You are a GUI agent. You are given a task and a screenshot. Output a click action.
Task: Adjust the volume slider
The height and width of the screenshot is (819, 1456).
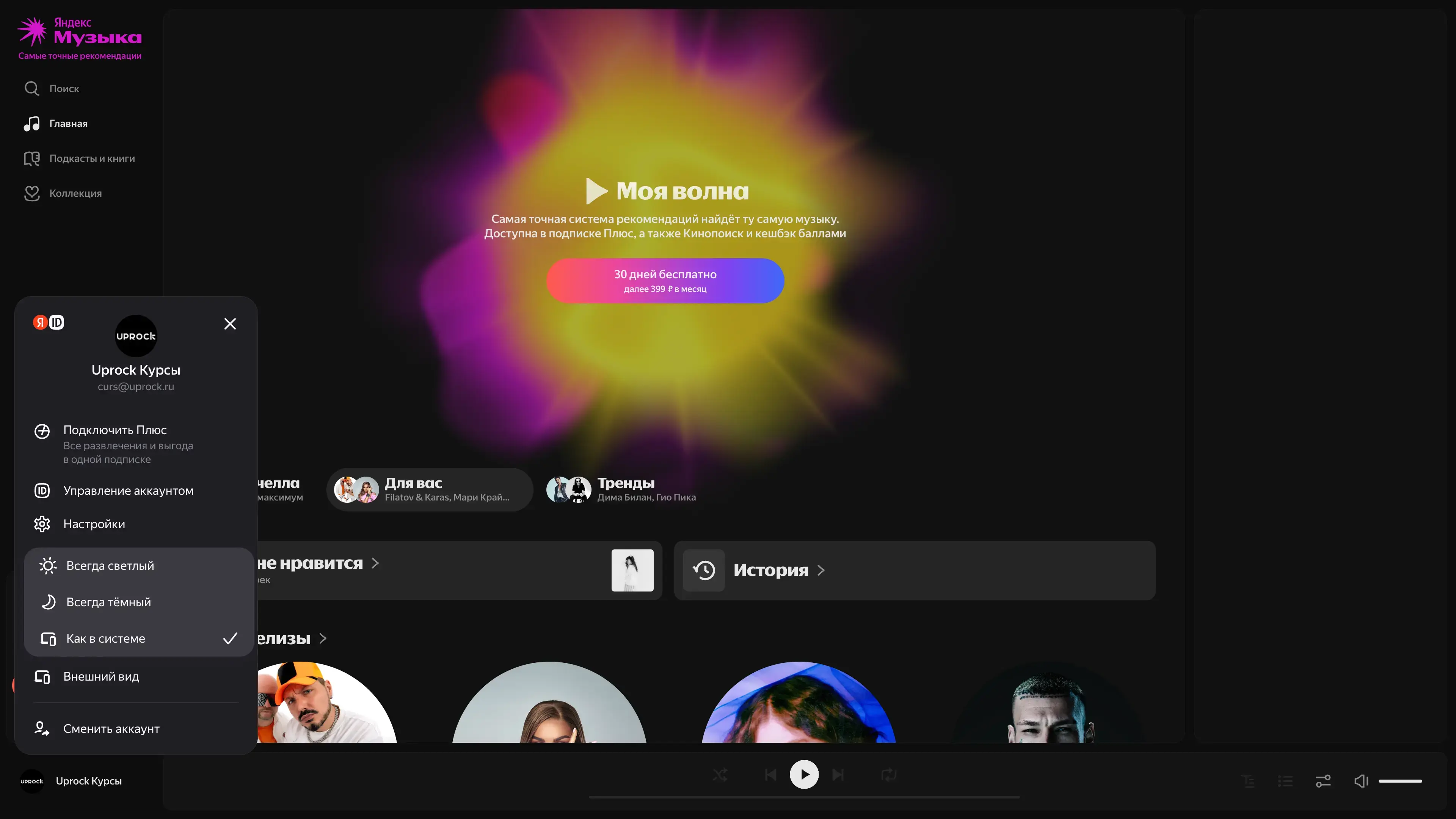(x=1400, y=781)
